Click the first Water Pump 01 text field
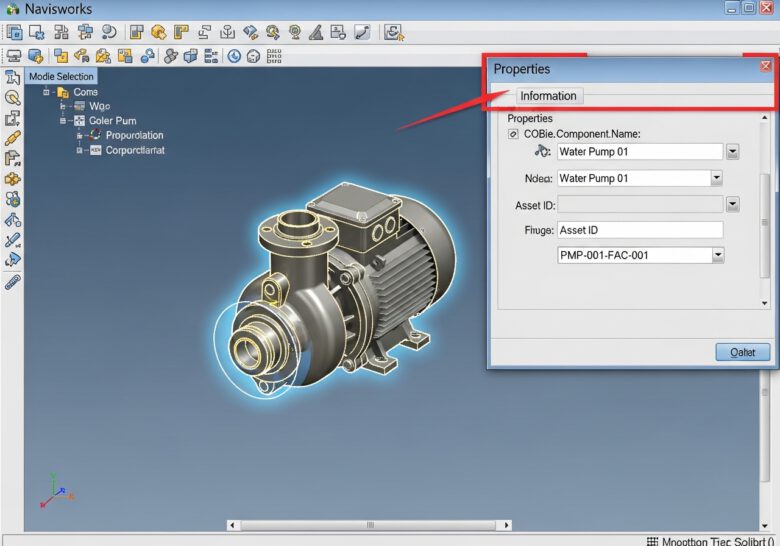780x546 pixels. 640,152
